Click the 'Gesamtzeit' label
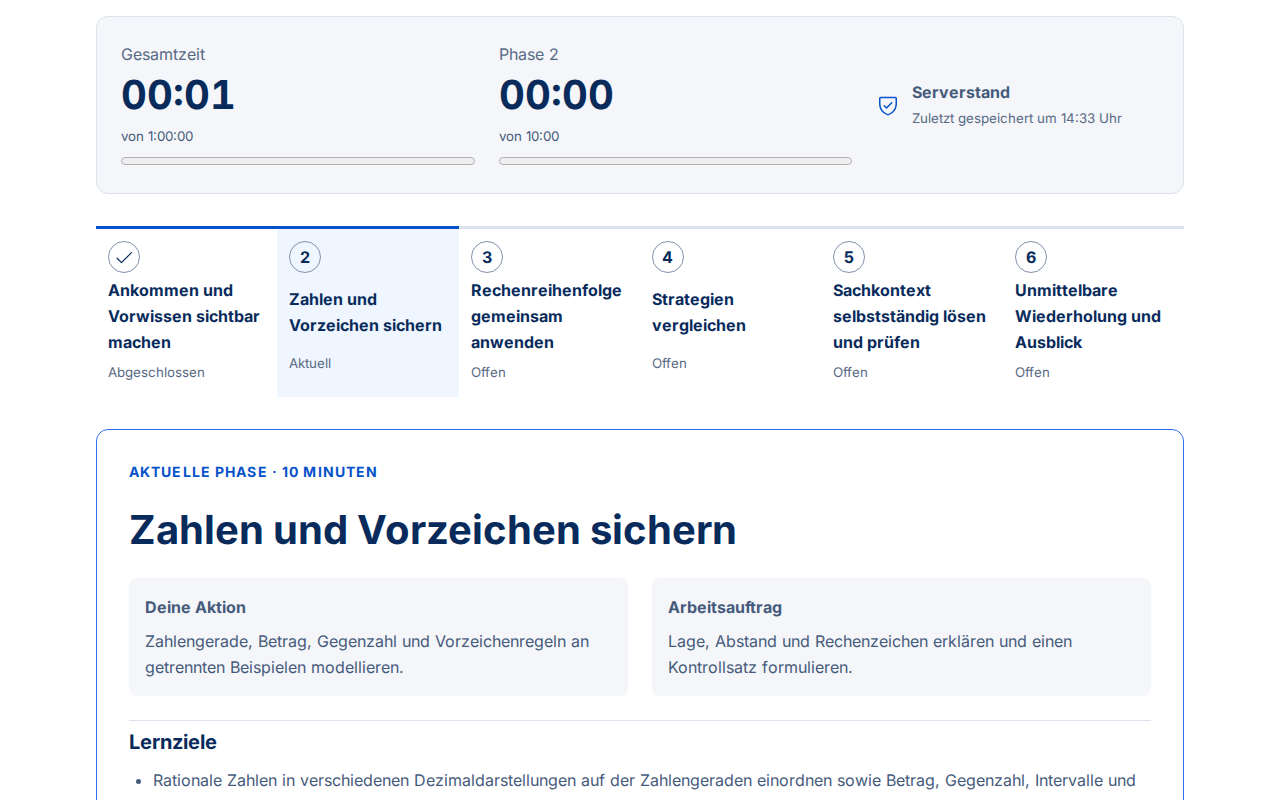This screenshot has height=800, width=1280. point(163,54)
